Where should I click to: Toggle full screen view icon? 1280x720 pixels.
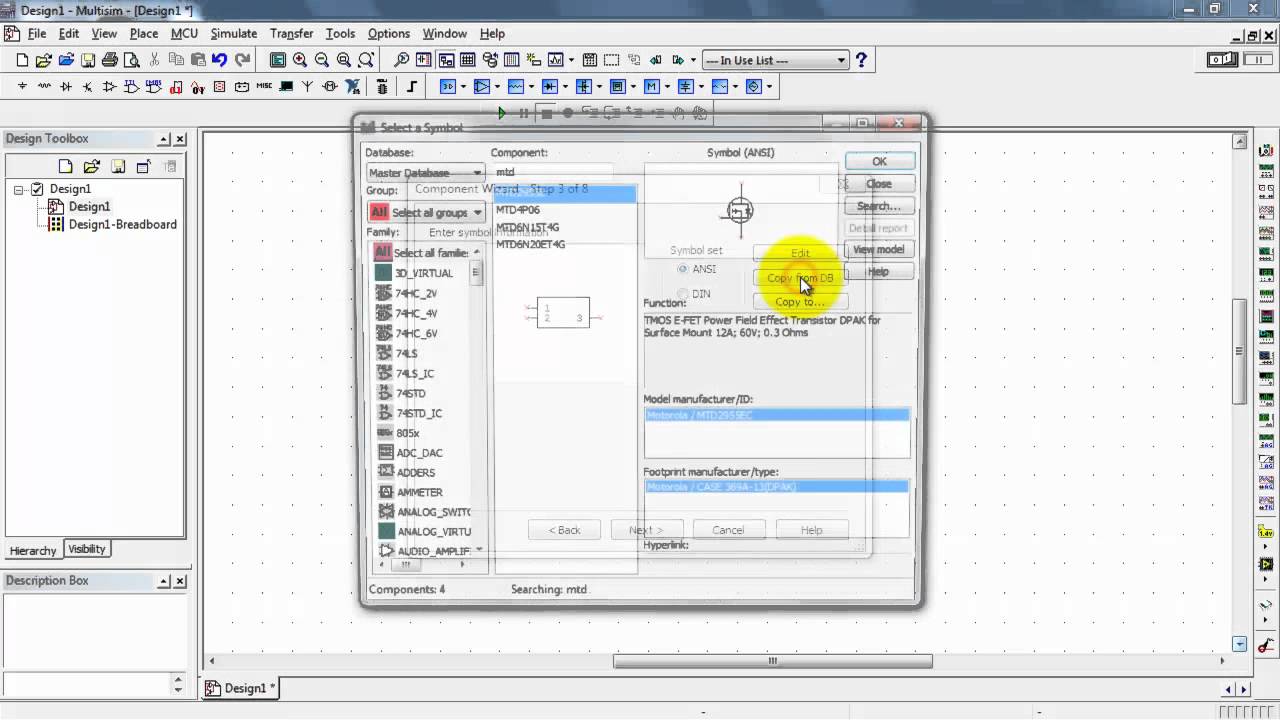coord(278,60)
